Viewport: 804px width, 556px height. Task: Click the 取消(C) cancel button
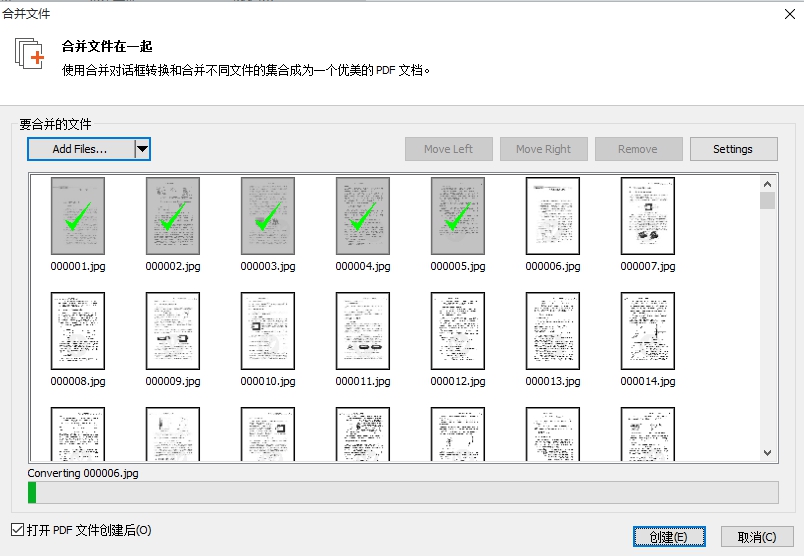click(756, 537)
